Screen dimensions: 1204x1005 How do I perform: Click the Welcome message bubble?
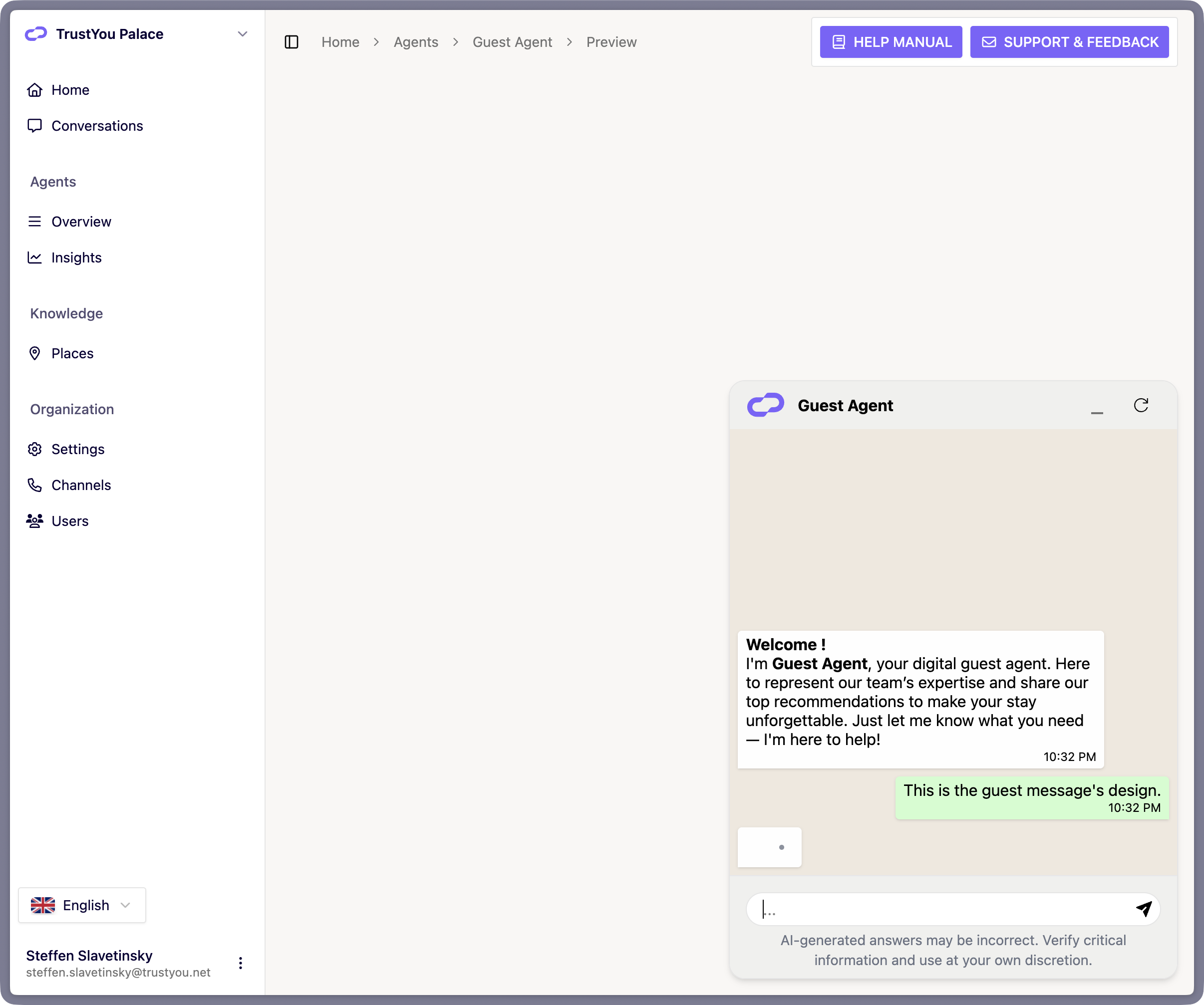click(x=921, y=700)
